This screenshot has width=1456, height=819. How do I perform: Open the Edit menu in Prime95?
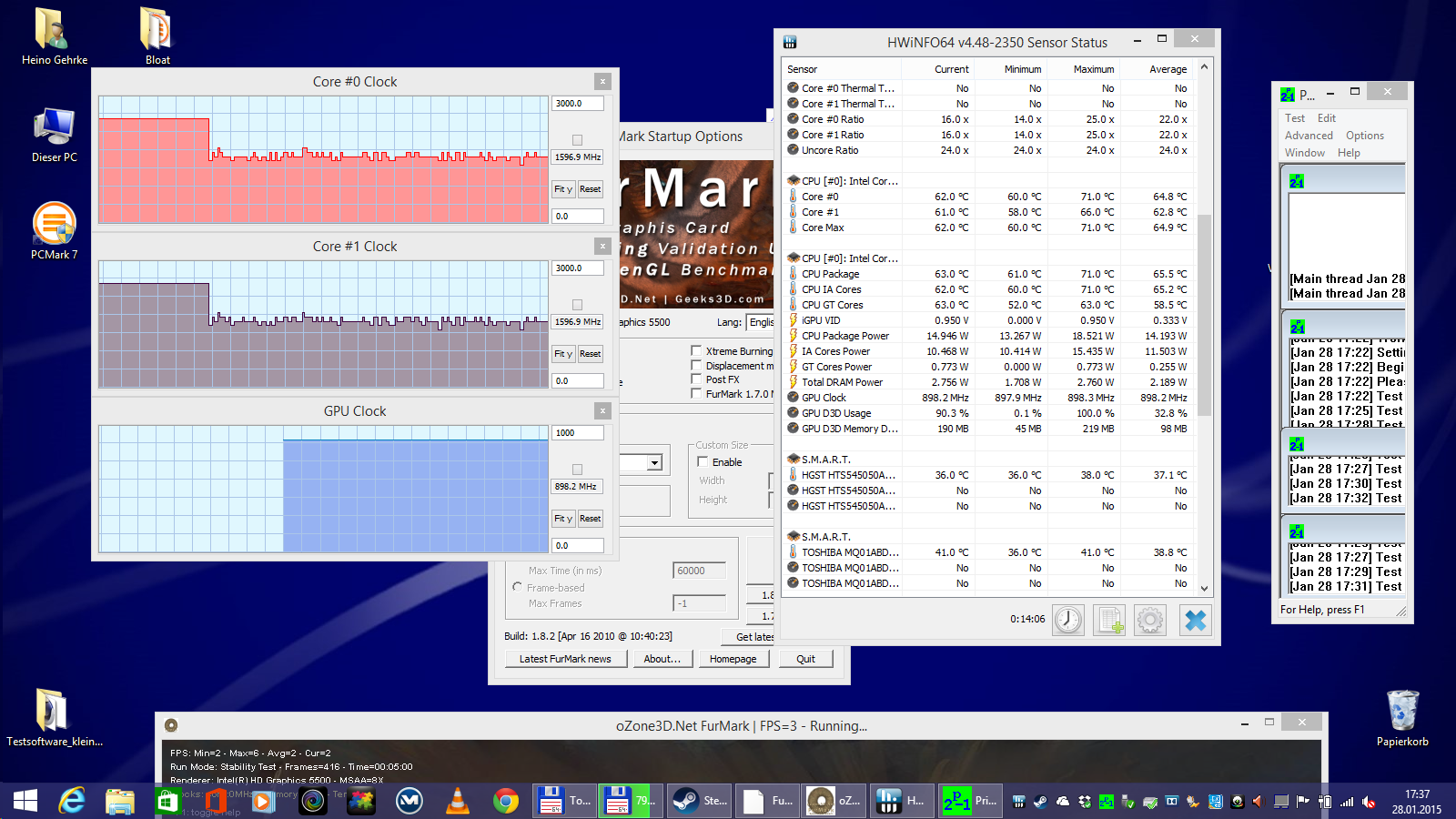pyautogui.click(x=1327, y=118)
